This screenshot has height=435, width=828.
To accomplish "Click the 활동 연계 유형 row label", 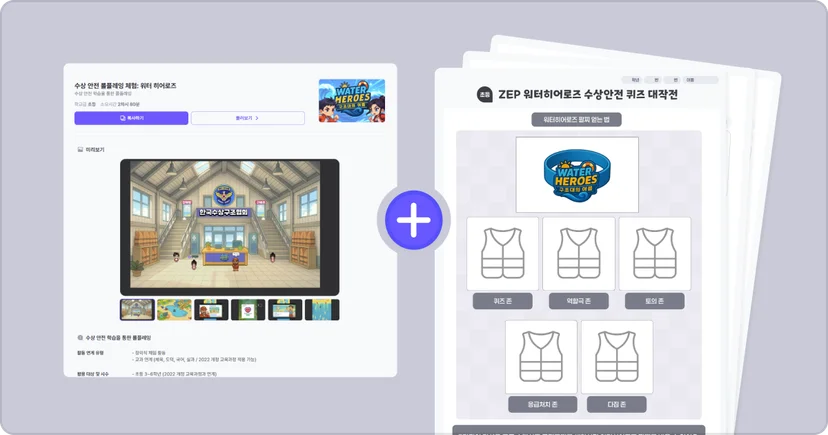I will [x=90, y=353].
